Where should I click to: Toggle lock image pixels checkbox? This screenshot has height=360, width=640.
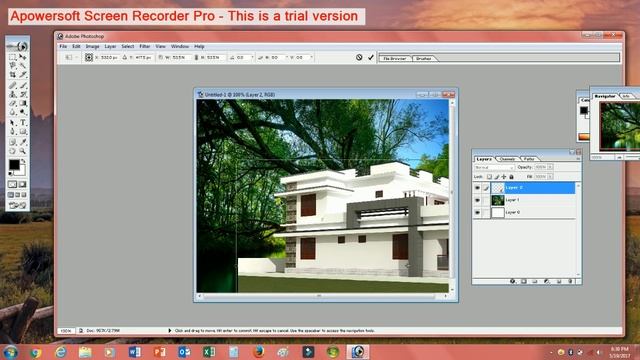(x=497, y=177)
